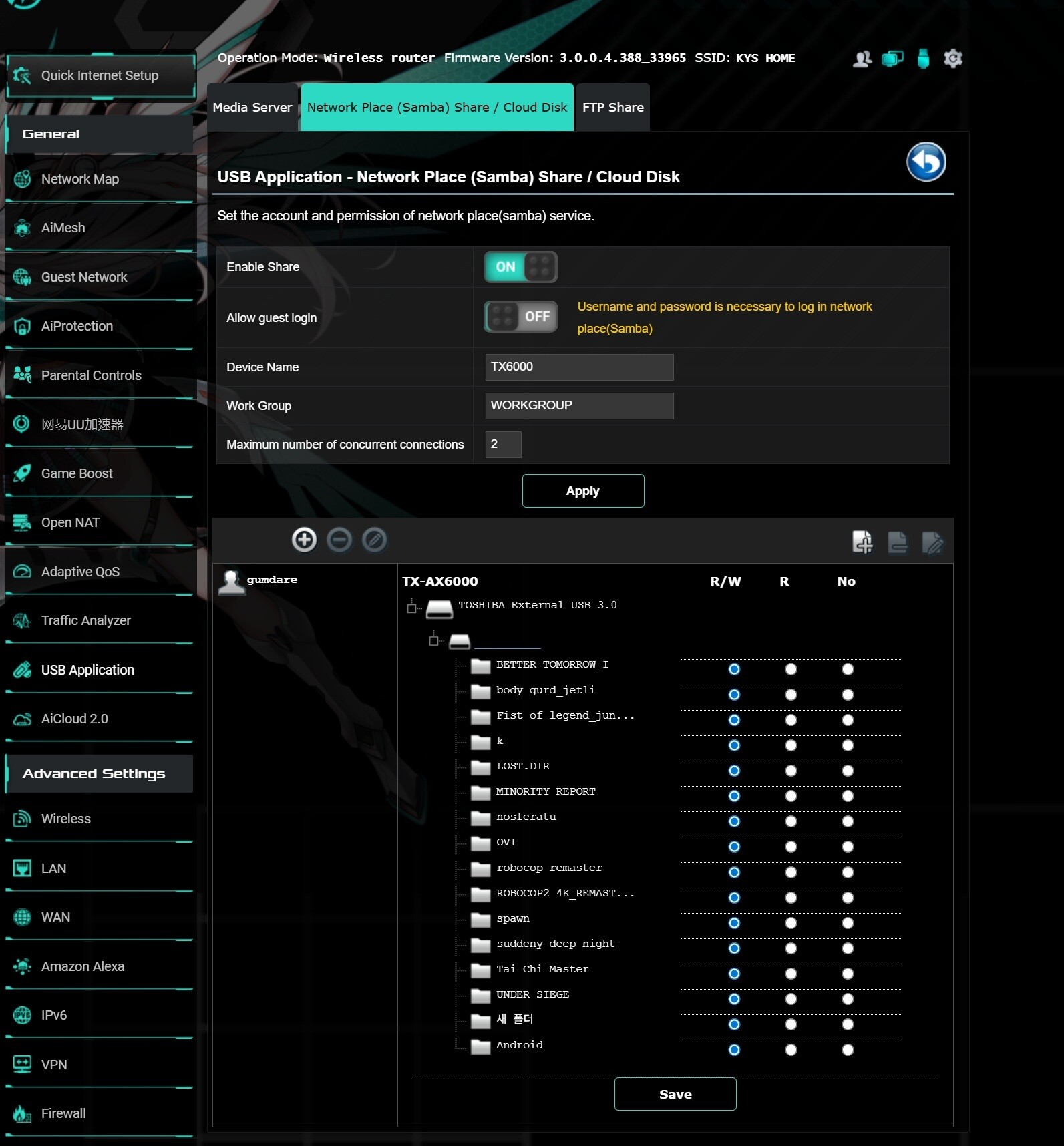Viewport: 1064px width, 1146px height.
Task: Set nosferatu folder permission to No
Action: [848, 821]
